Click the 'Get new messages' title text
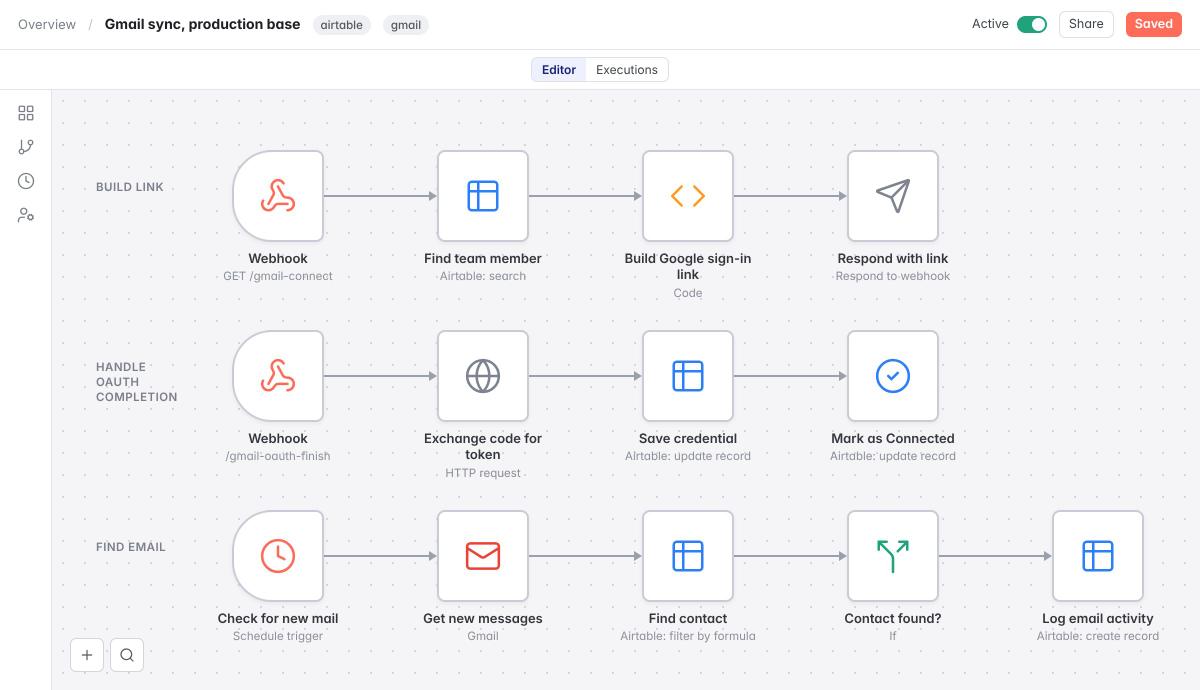Screen dimensions: 1200x690 point(483,618)
